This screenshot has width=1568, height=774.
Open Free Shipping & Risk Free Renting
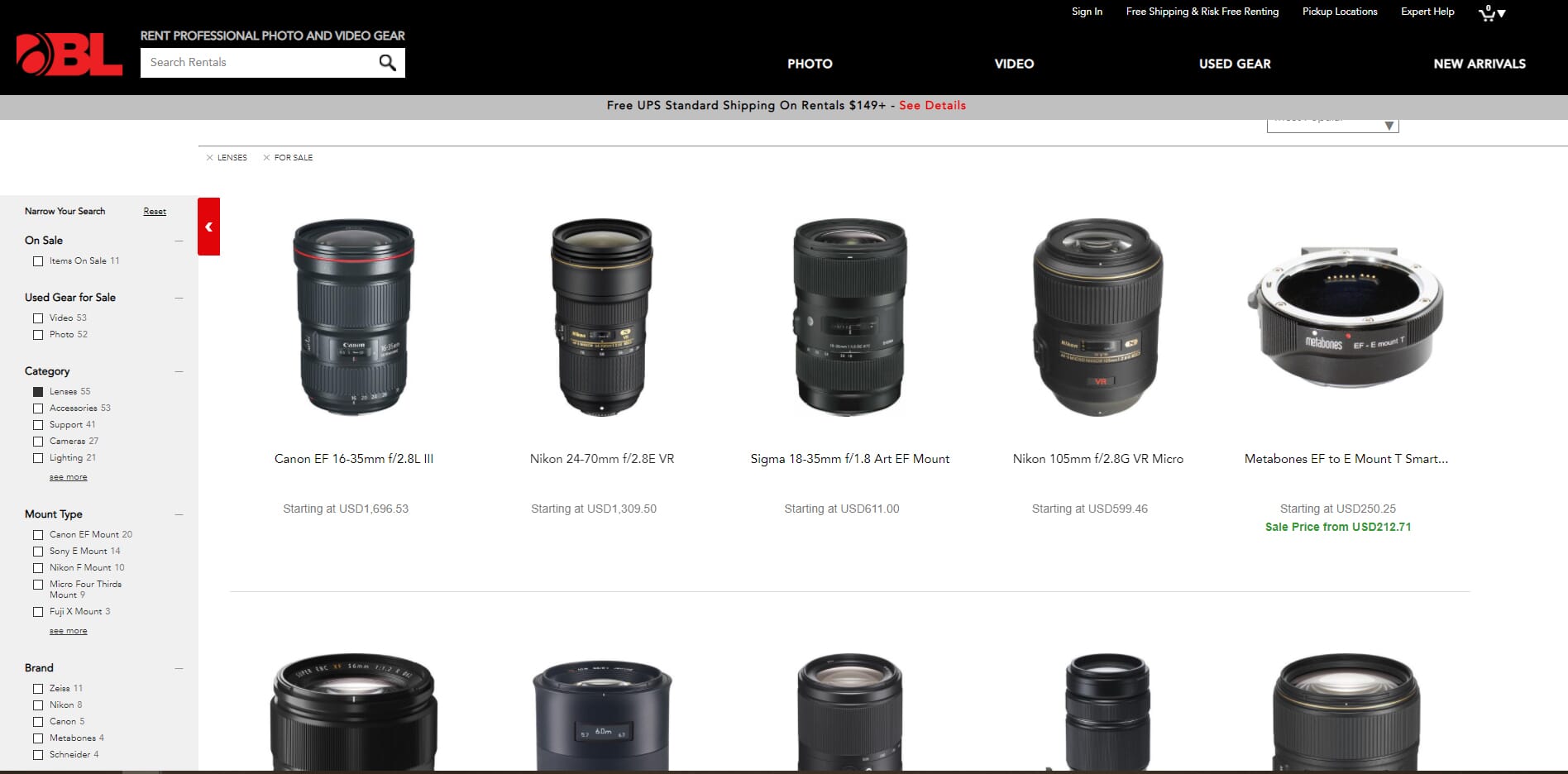(x=1202, y=12)
